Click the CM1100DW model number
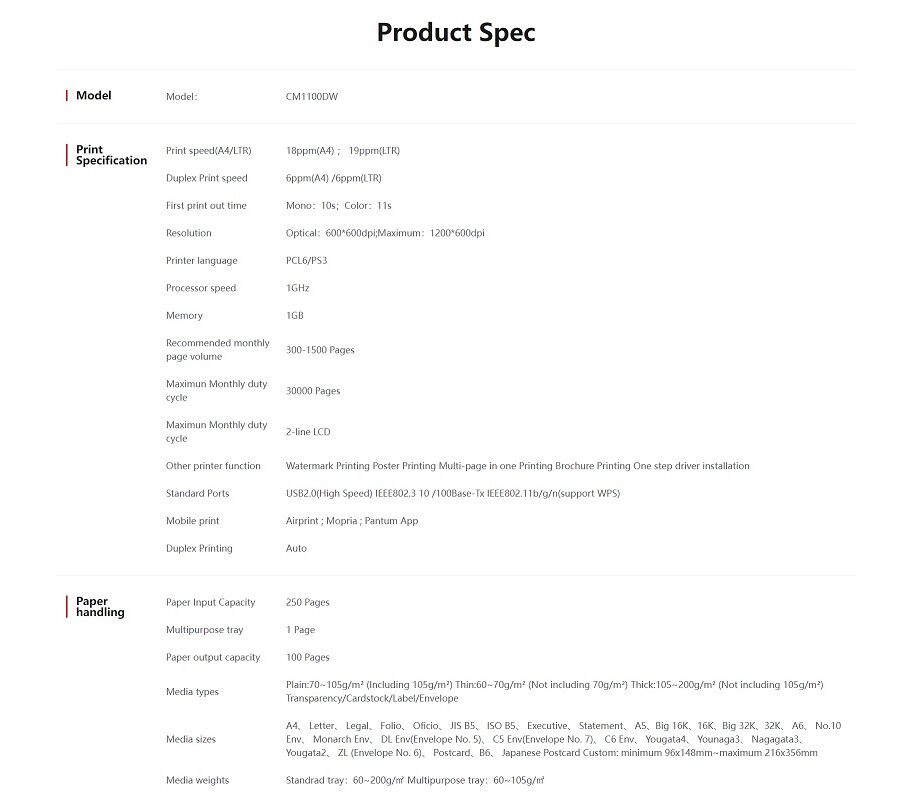This screenshot has width=924, height=799. click(x=312, y=97)
